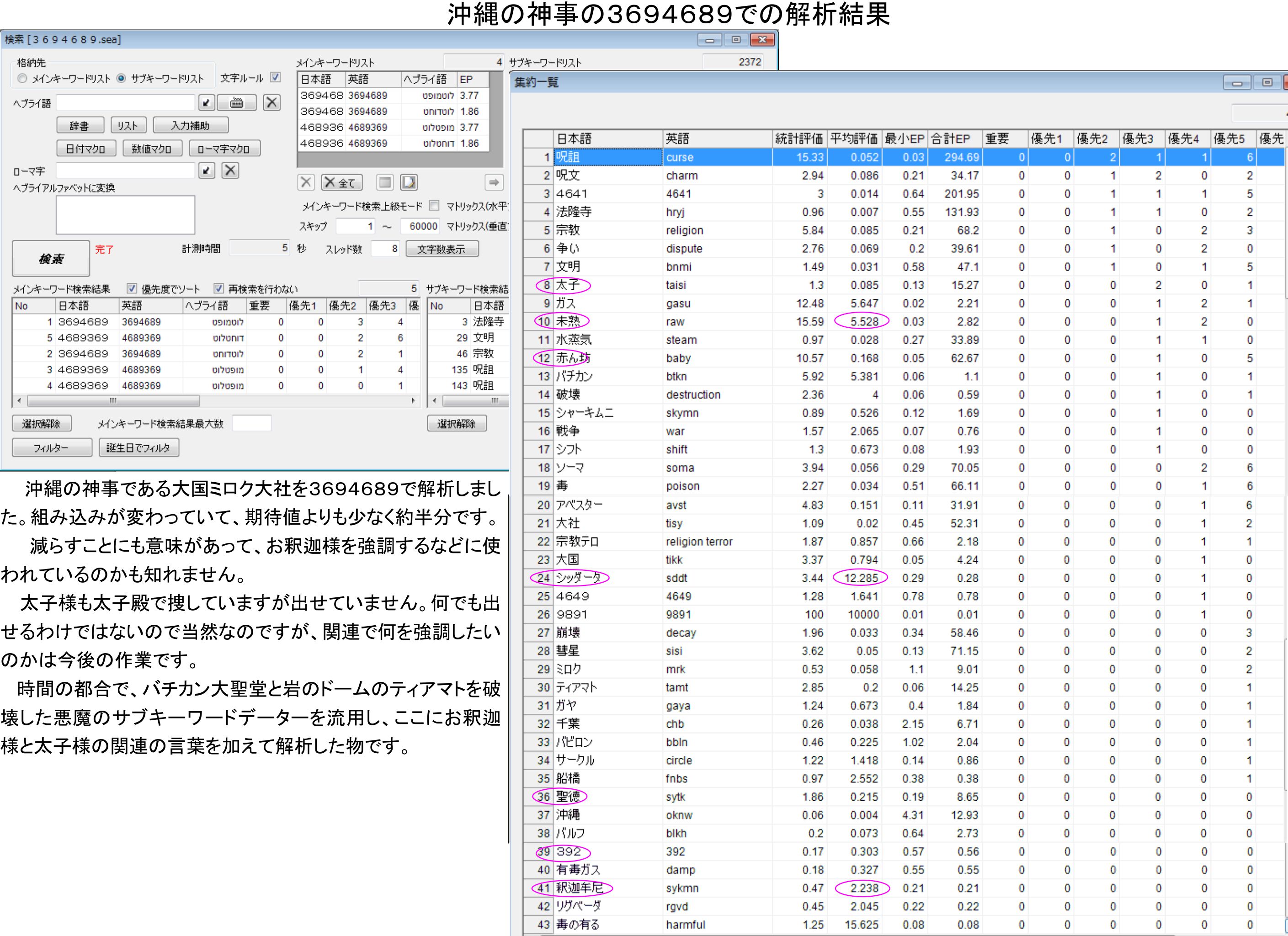Select the メインキーワードリスト radio button
Image resolution: width=1288 pixels, height=936 pixels.
(x=23, y=78)
